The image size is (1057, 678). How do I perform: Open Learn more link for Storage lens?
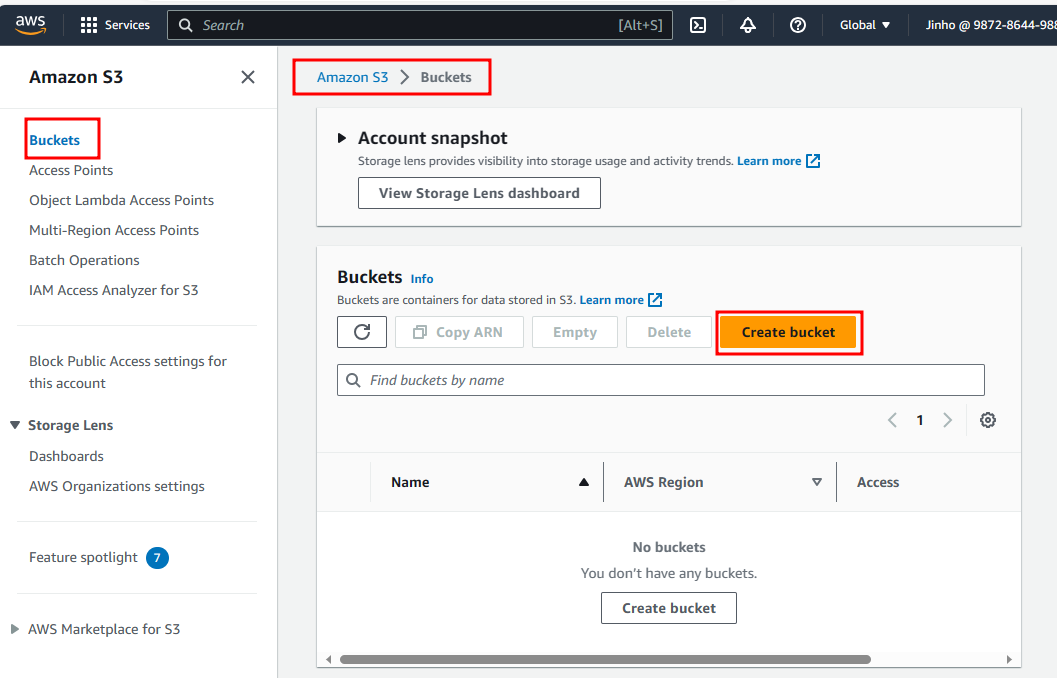(x=778, y=160)
